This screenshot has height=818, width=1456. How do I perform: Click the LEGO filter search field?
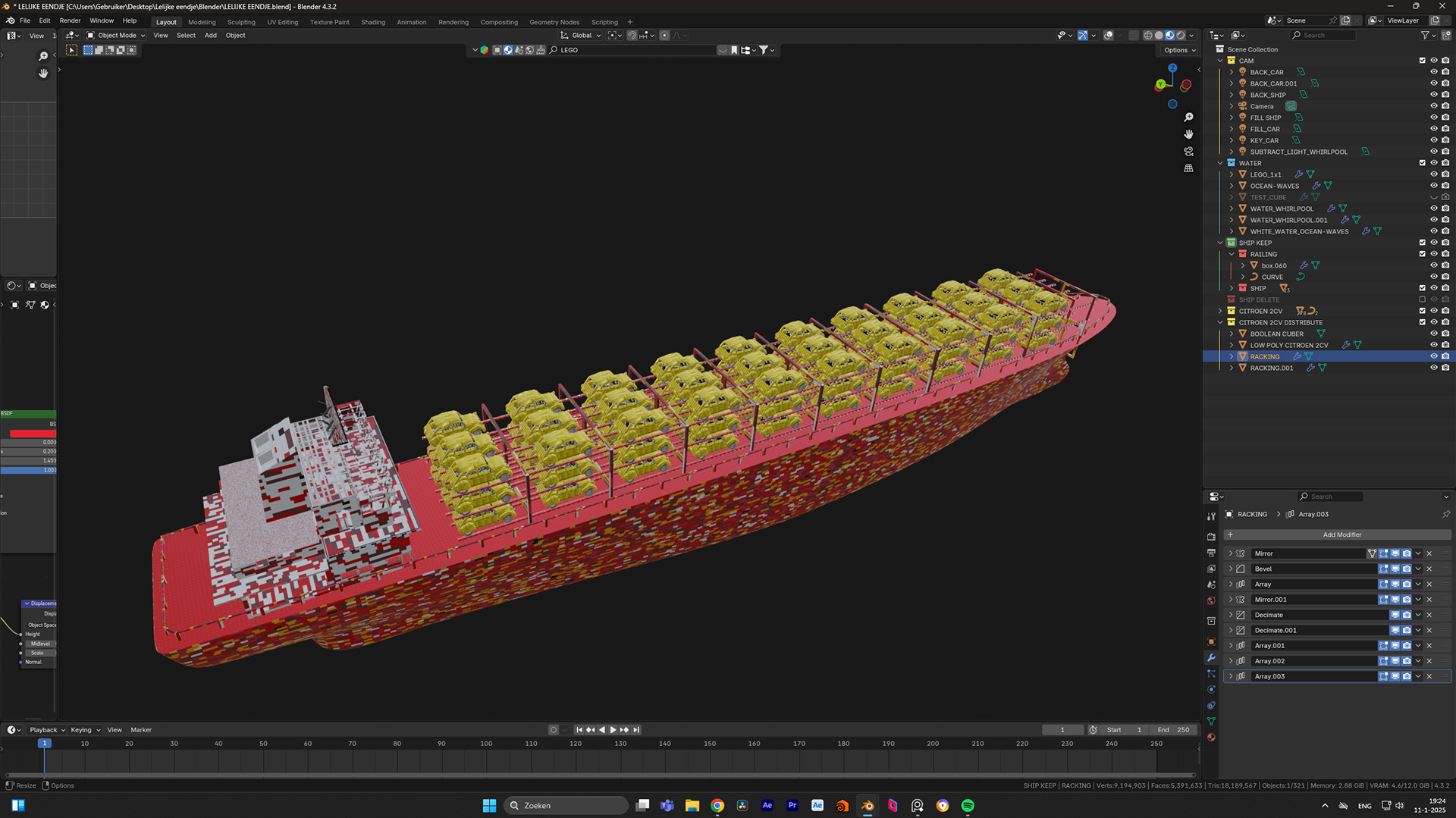(631, 50)
